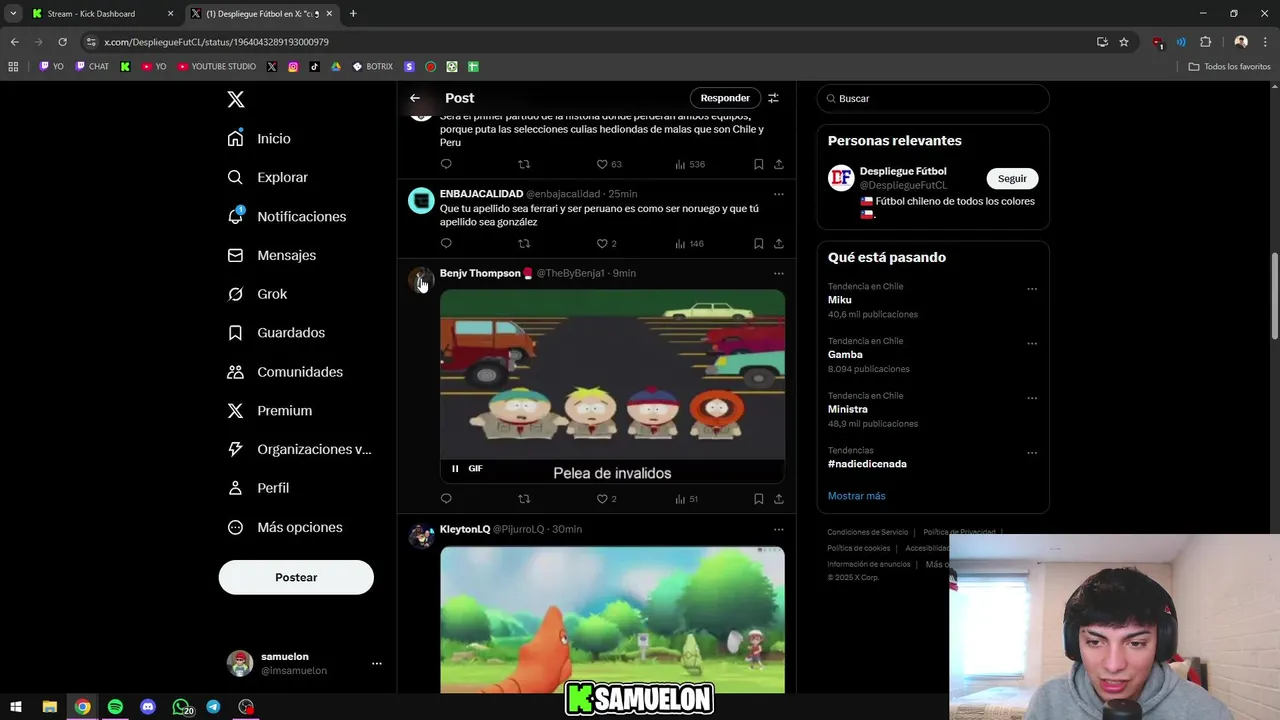The width and height of the screenshot is (1280, 720).
Task: Click the Responder button
Action: 725,98
